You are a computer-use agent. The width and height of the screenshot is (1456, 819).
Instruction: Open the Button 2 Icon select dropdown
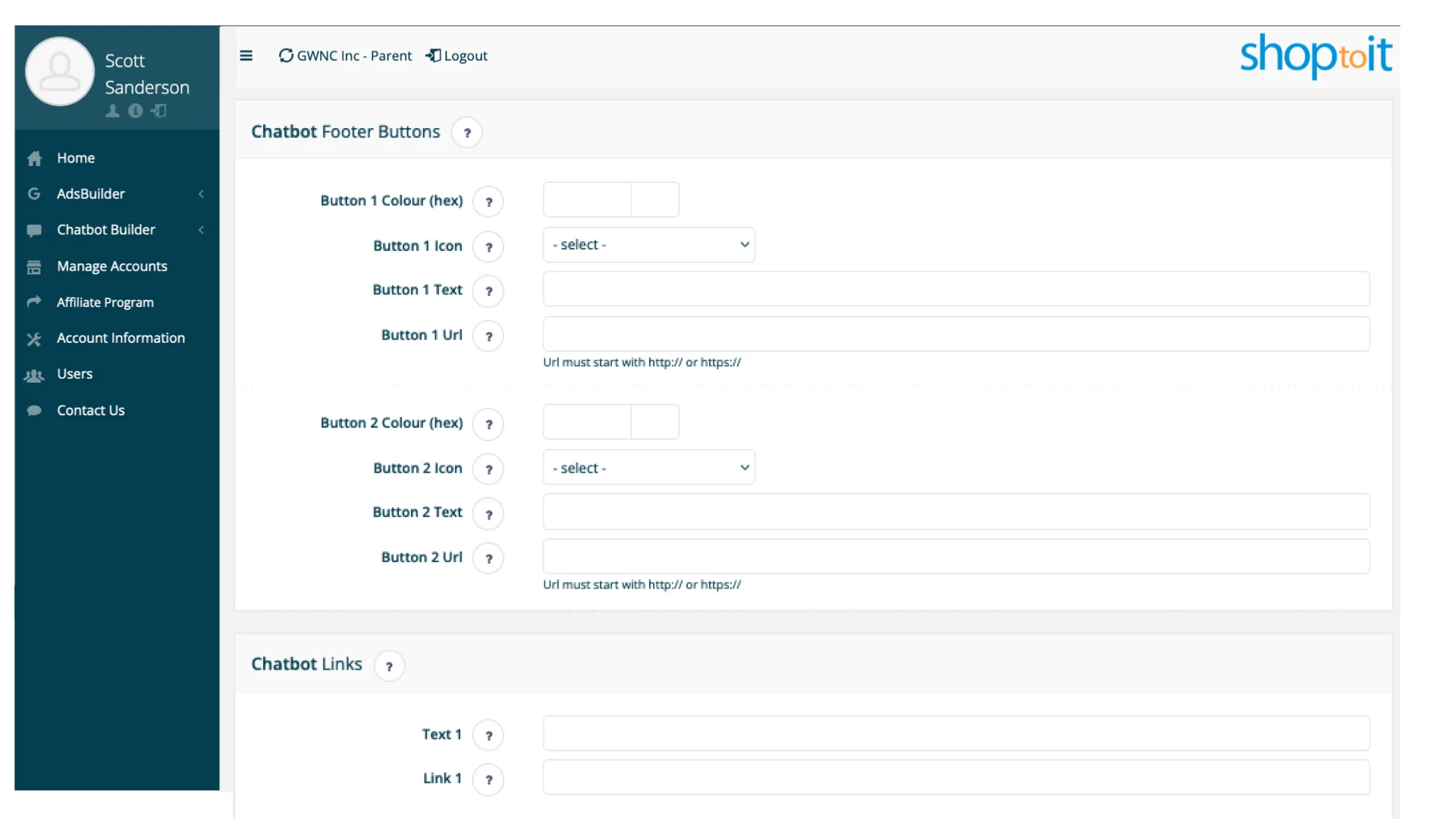tap(648, 467)
